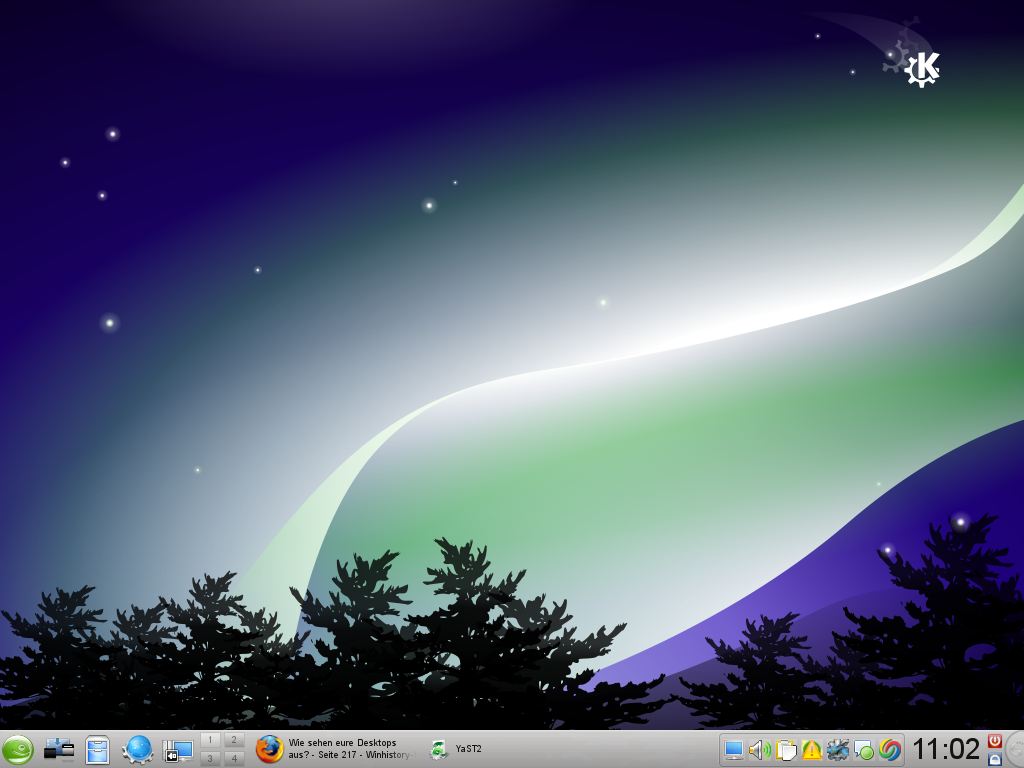The width and height of the screenshot is (1024, 768).
Task: Activate the YaST2 taskbar entry
Action: pyautogui.click(x=458, y=749)
